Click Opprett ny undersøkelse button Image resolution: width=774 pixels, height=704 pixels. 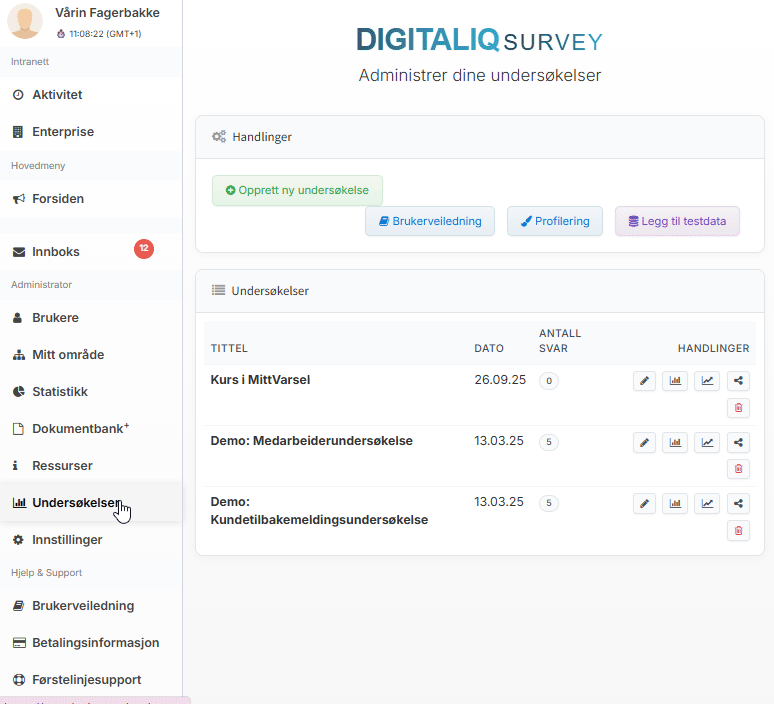(x=297, y=190)
